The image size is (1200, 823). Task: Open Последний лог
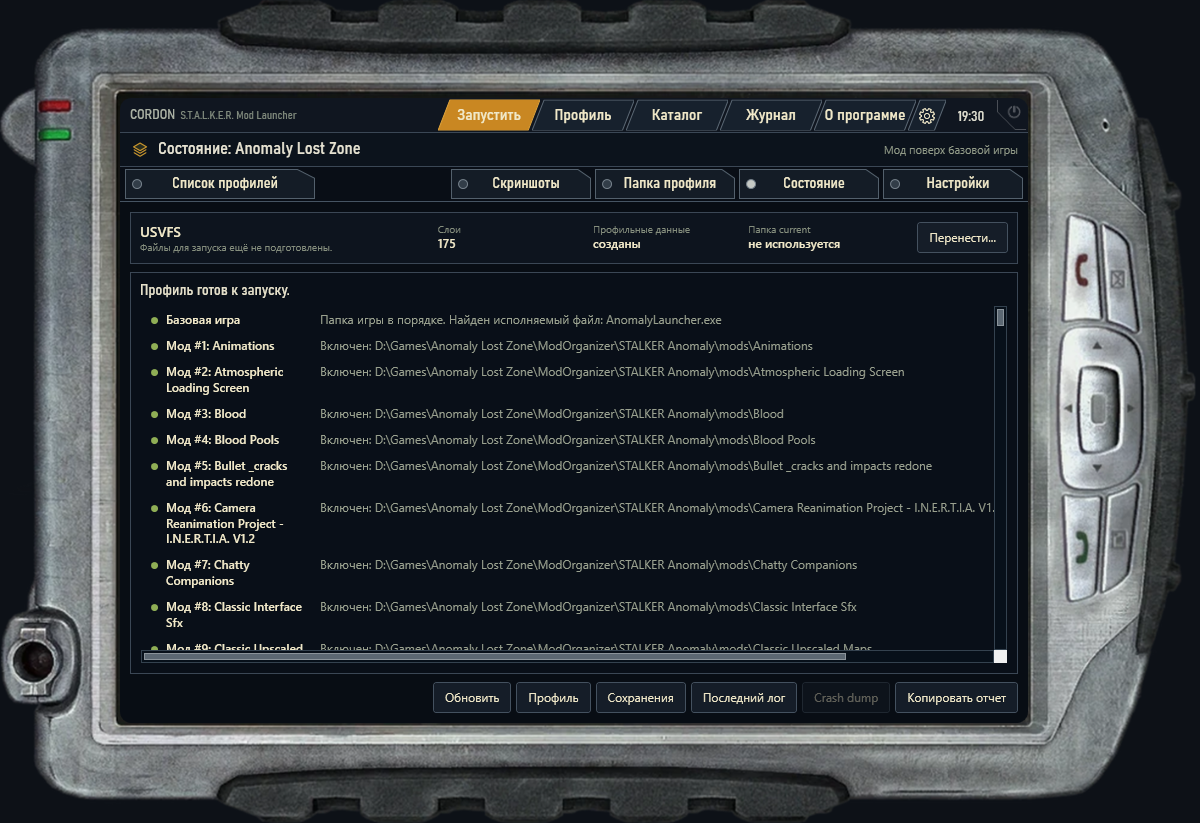(x=744, y=698)
